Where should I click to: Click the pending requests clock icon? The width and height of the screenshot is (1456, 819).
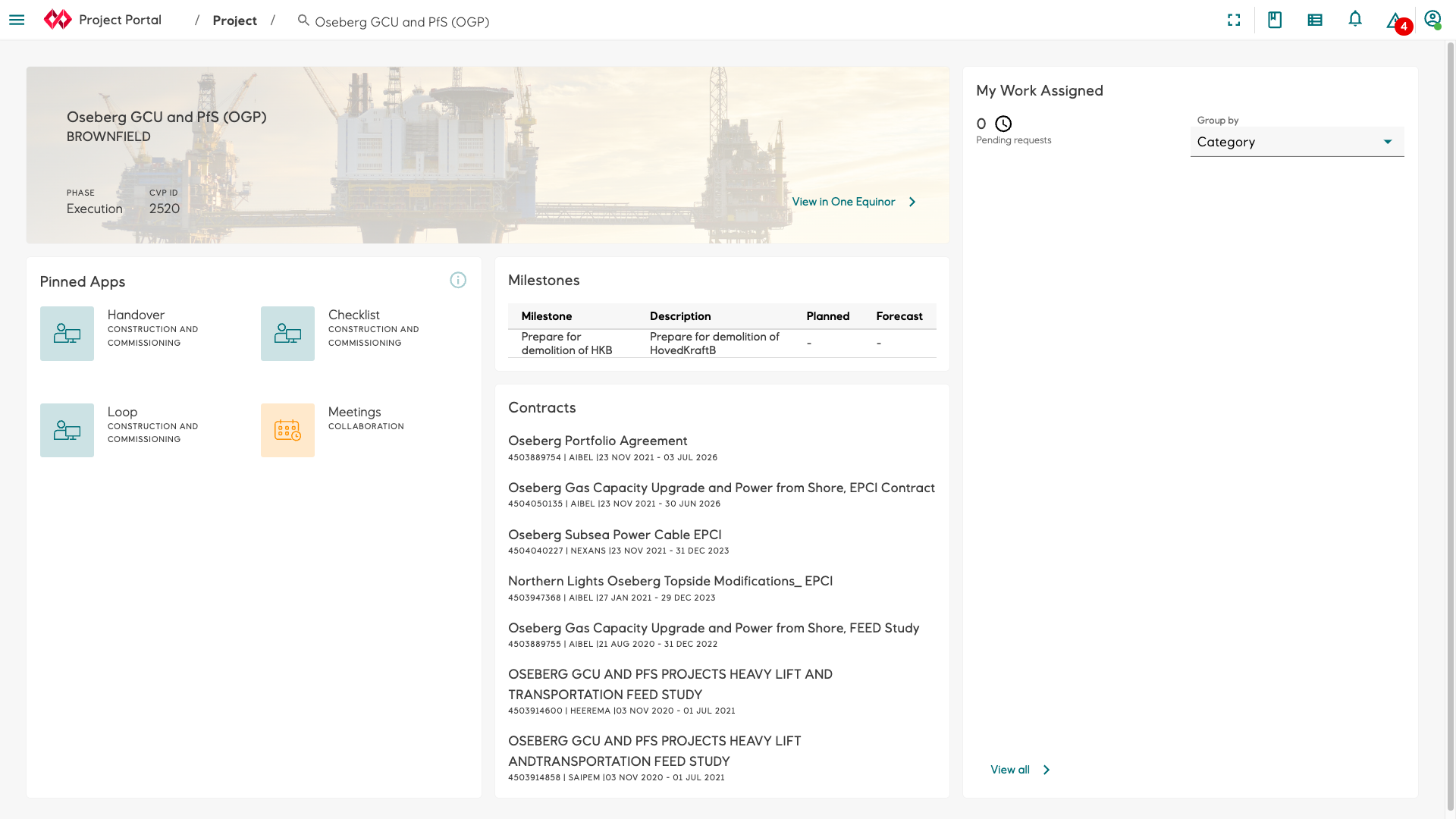coord(1003,123)
